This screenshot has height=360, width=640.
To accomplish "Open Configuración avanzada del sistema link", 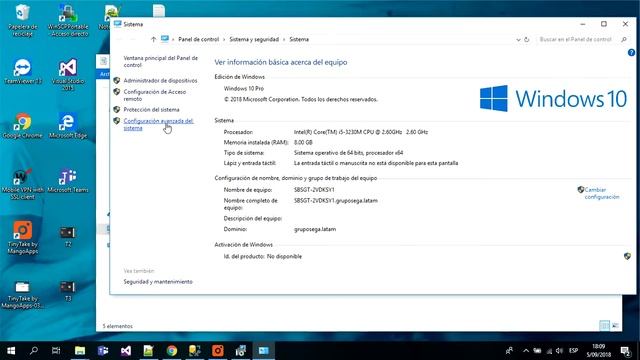I will pyautogui.click(x=158, y=124).
